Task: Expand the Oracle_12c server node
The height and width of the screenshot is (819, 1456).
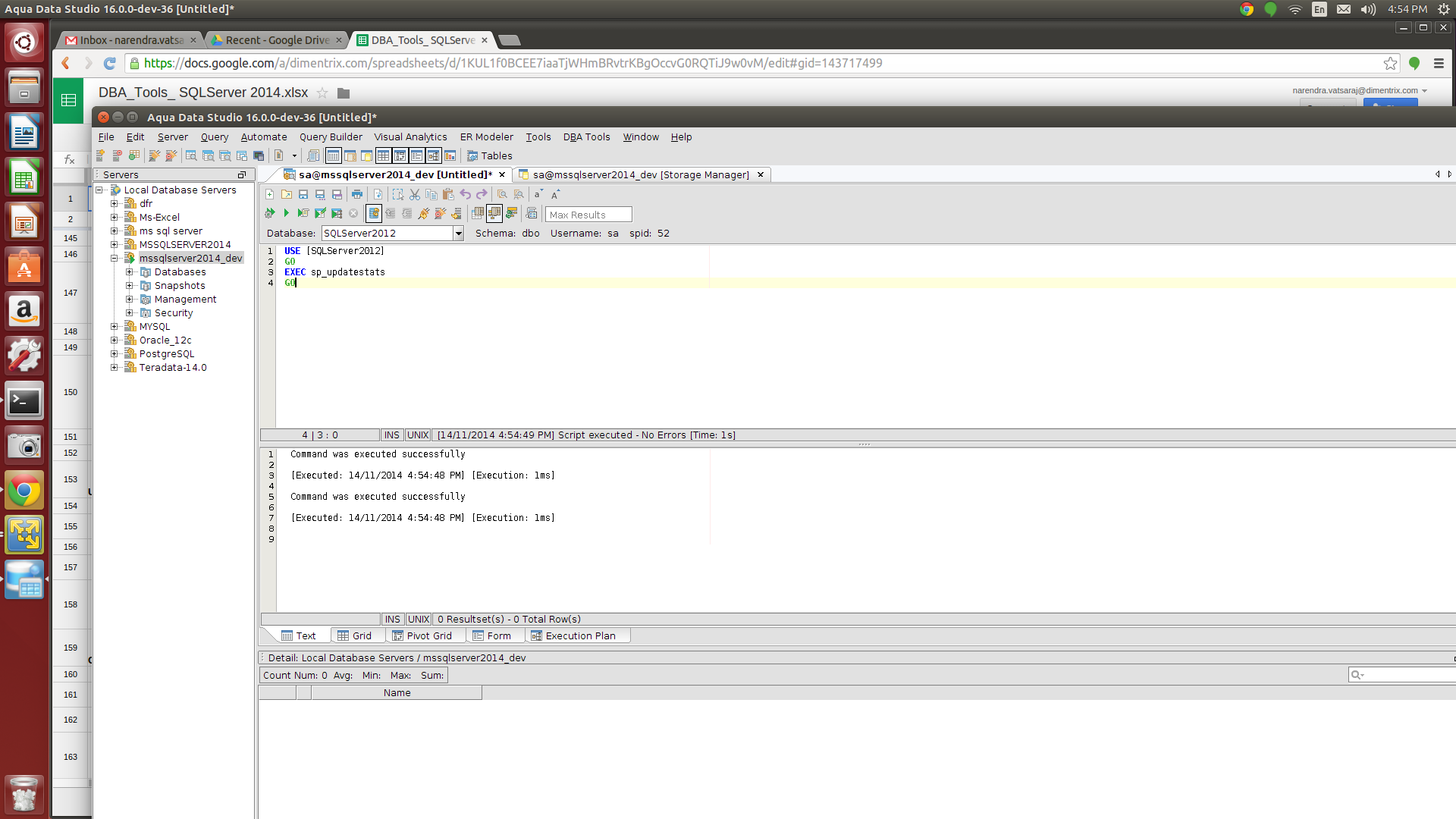Action: [x=115, y=340]
